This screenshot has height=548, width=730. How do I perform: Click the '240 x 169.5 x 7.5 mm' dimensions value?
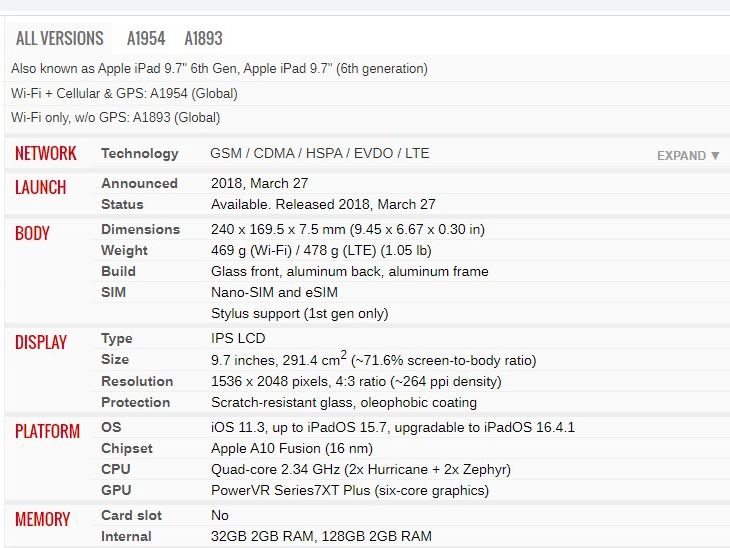(348, 230)
